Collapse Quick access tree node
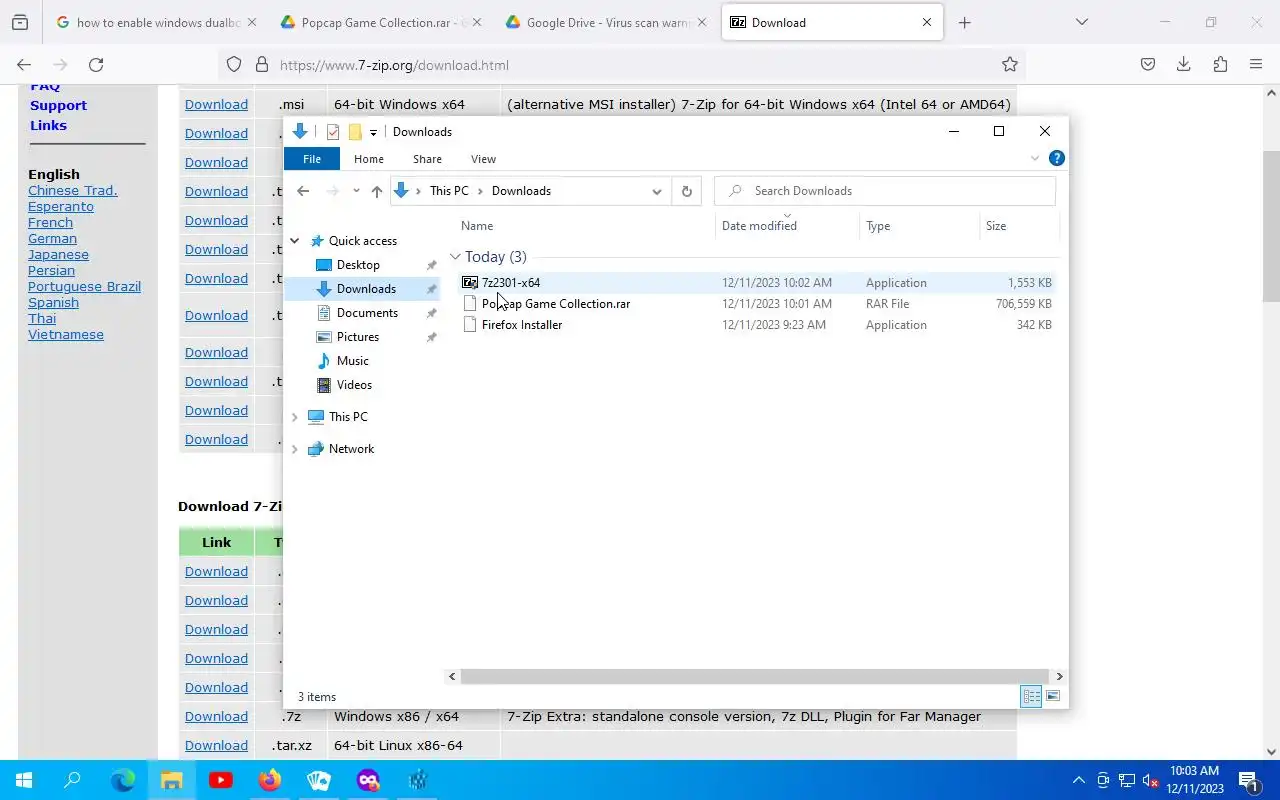The height and width of the screenshot is (800, 1280). click(x=295, y=241)
